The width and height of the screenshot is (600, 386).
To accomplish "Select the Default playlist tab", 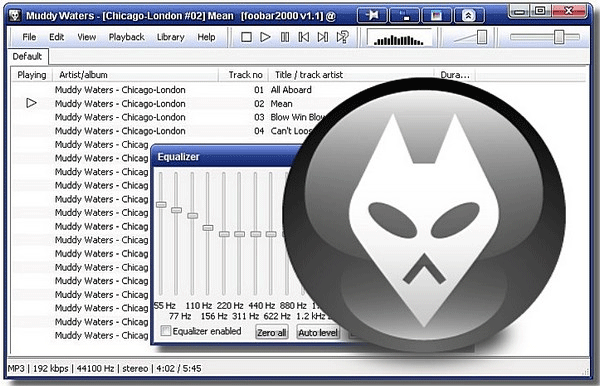I will [x=28, y=56].
